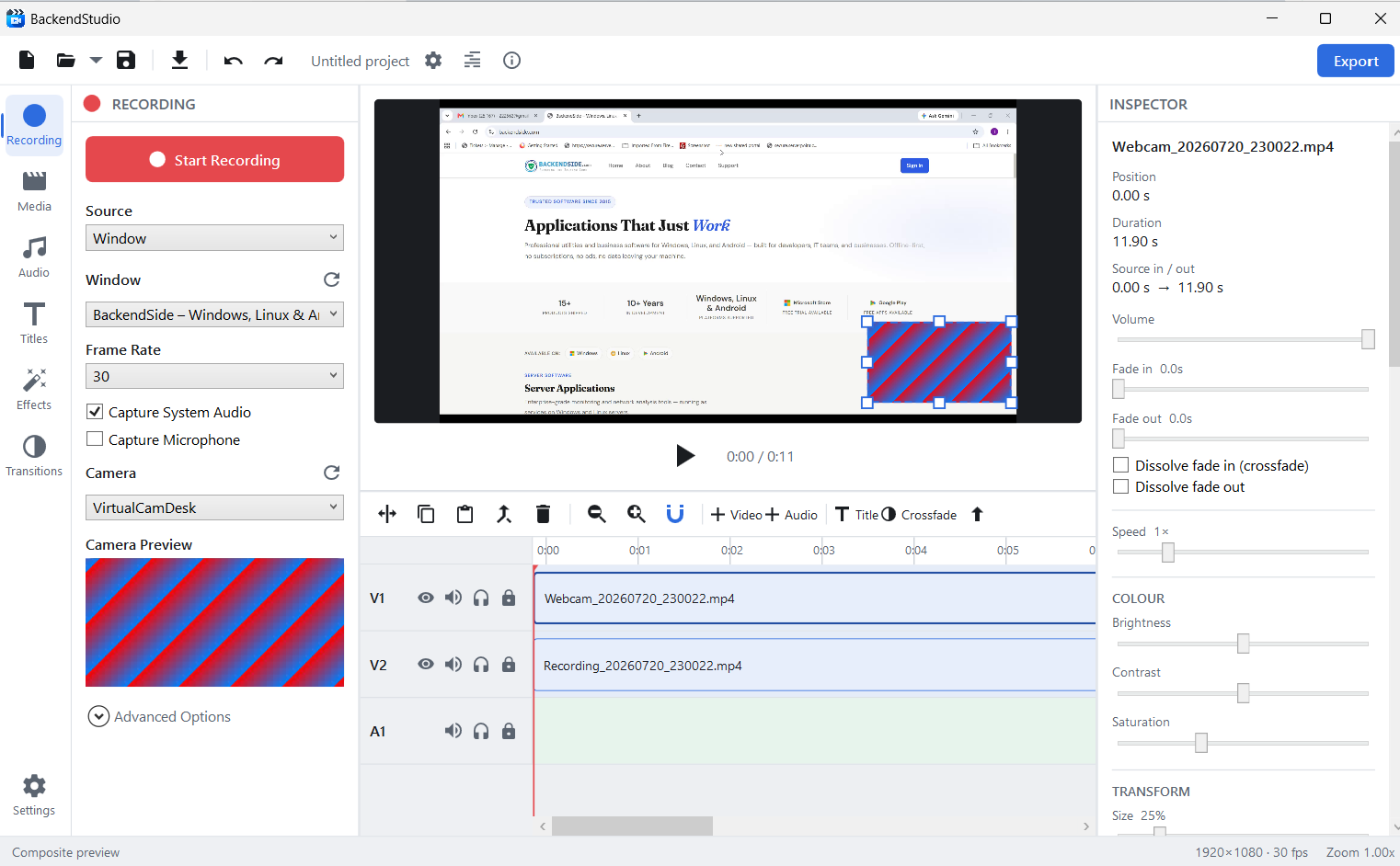Enable Dissolve fade out checkbox
Image resolution: width=1400 pixels, height=866 pixels.
point(1120,486)
